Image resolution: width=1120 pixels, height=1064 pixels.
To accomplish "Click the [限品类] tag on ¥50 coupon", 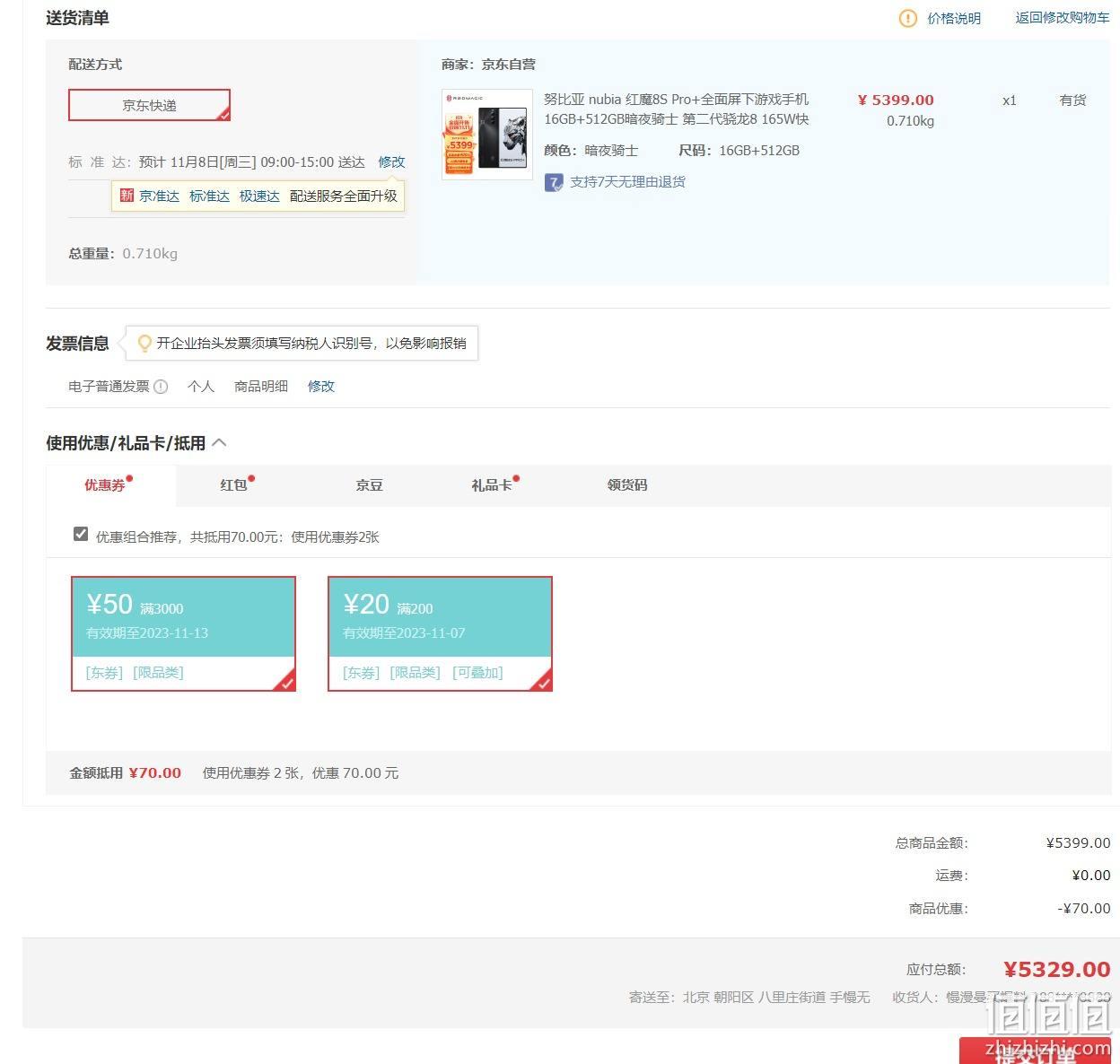I will pyautogui.click(x=158, y=673).
